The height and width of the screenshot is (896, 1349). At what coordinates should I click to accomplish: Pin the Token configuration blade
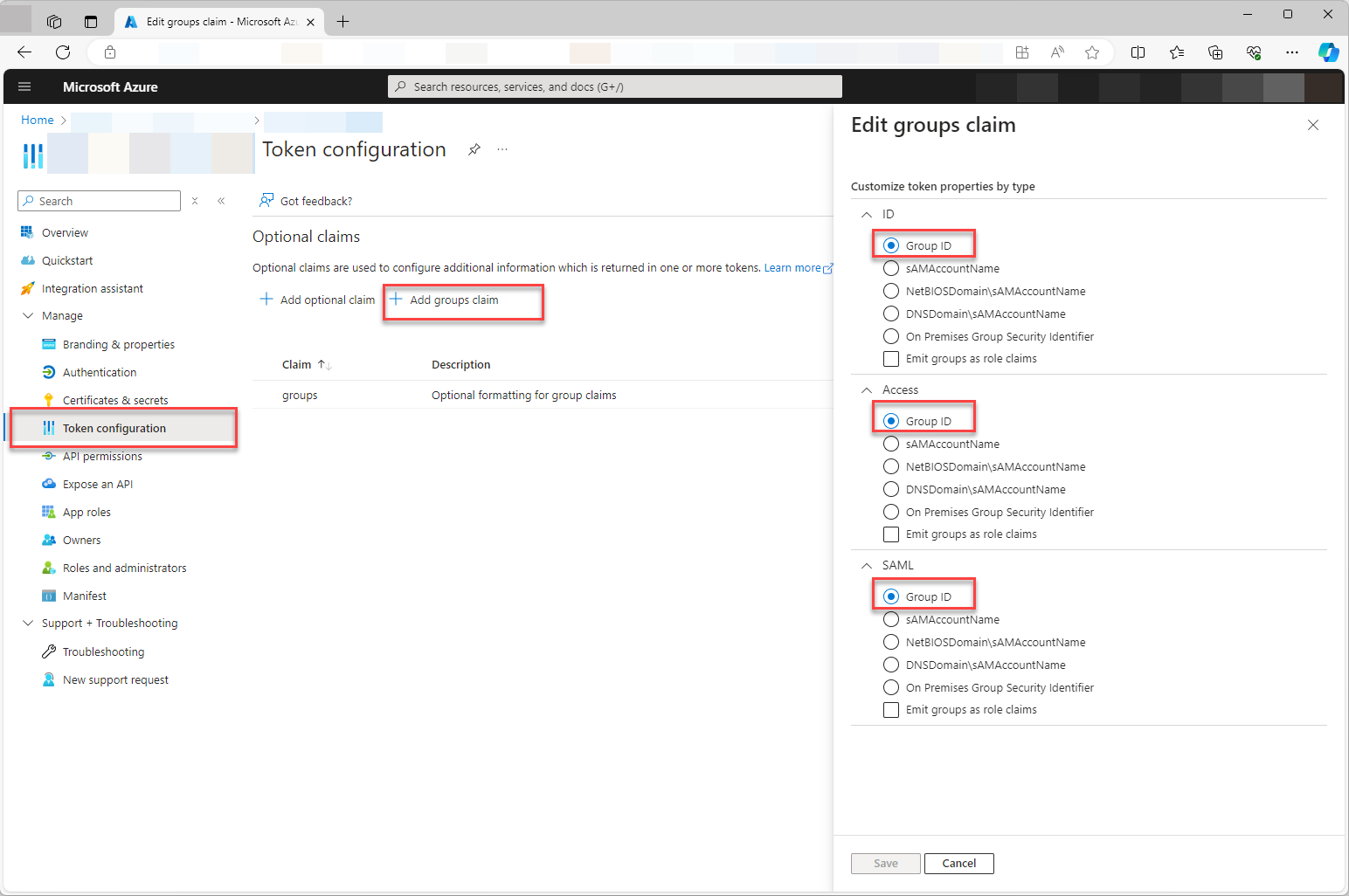click(474, 149)
